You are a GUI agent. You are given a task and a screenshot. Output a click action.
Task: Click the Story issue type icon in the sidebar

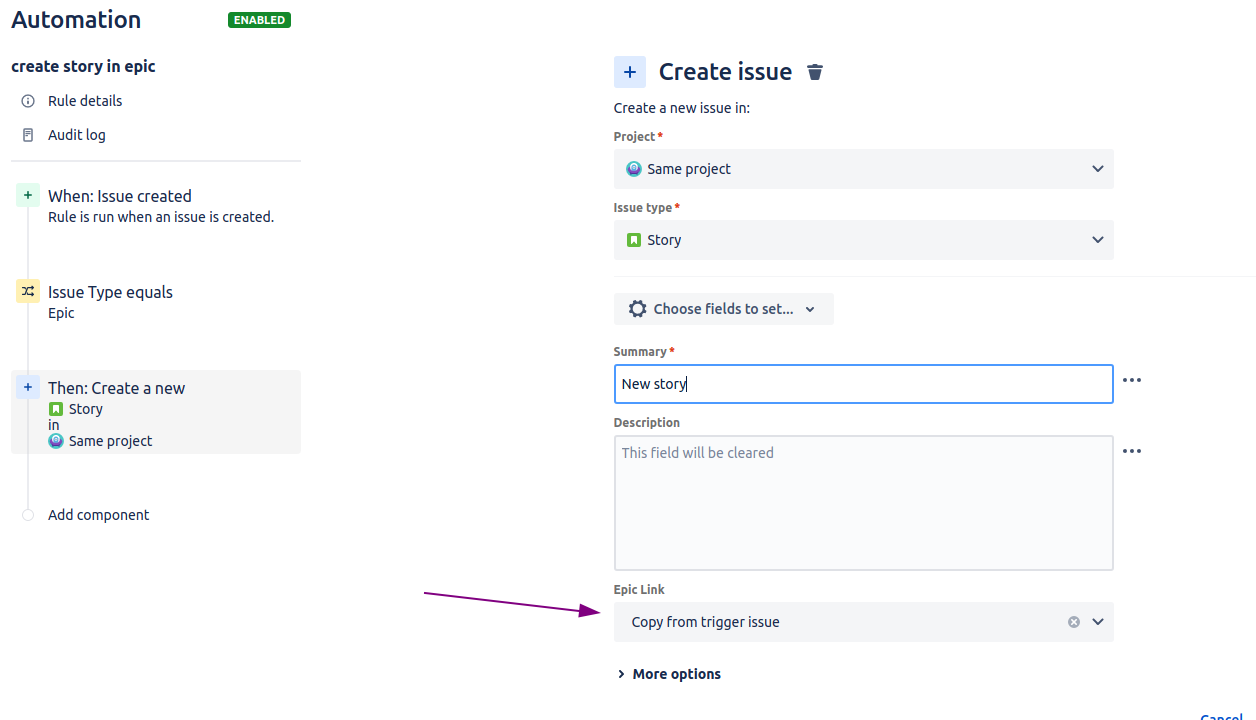tap(57, 409)
